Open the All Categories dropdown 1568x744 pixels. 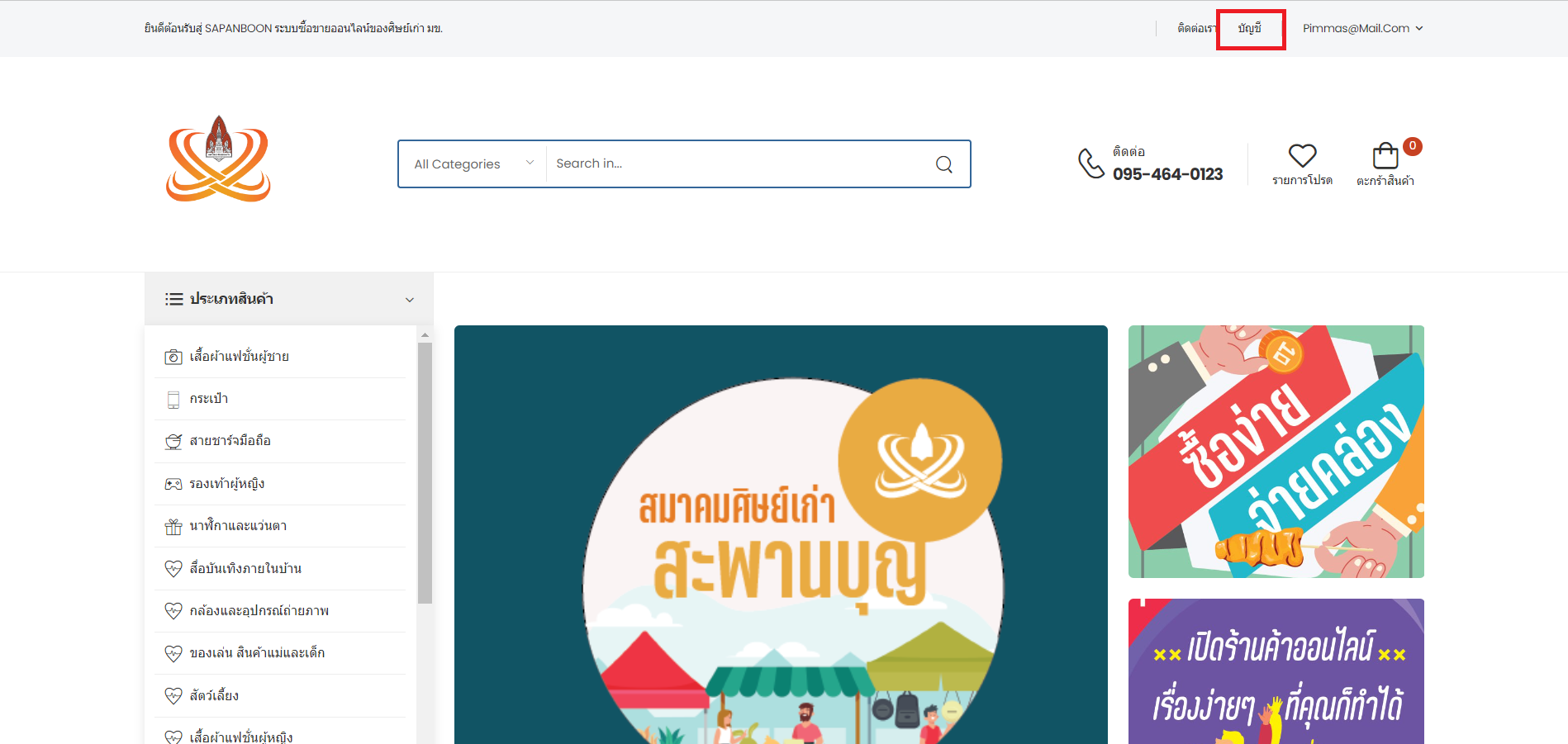point(473,164)
